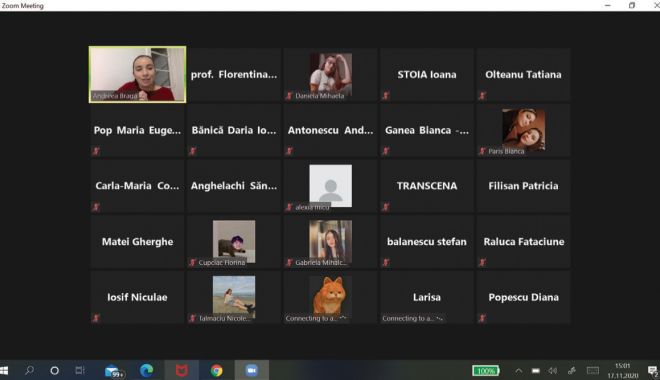Select Gabriela Mihalc's profile photo tile
Viewport: 660px width, 380px height.
click(x=330, y=242)
